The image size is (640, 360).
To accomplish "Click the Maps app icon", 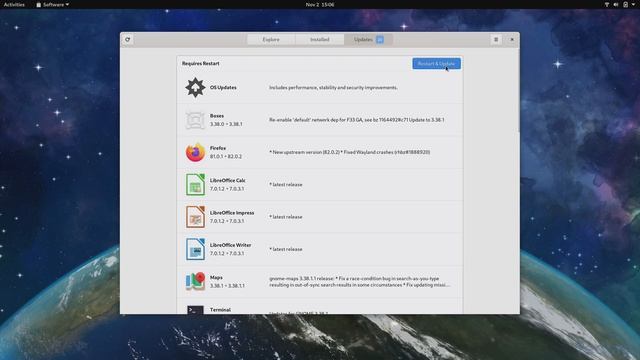I will 195,281.
